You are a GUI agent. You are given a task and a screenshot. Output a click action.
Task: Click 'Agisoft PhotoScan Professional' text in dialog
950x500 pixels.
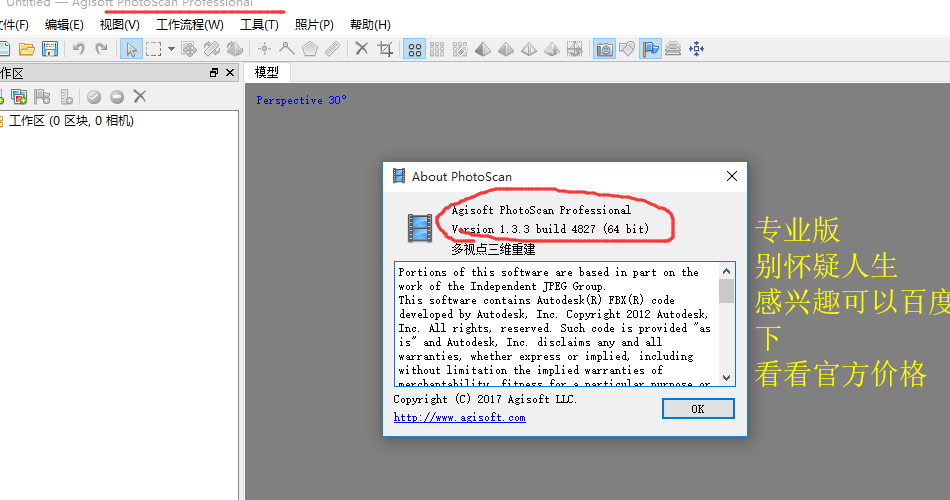click(x=541, y=210)
